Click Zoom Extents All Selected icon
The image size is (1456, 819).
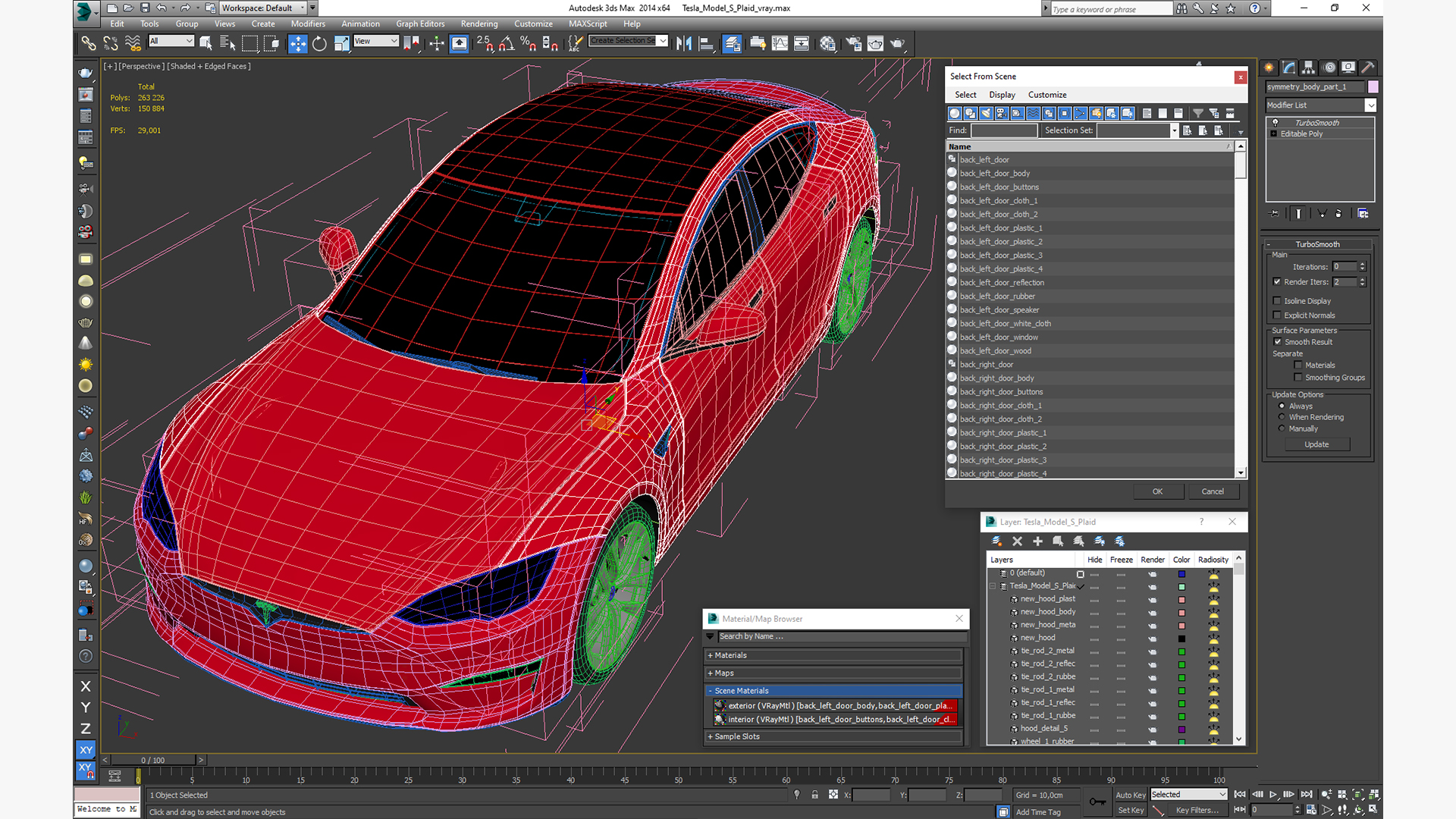pyautogui.click(x=1373, y=795)
